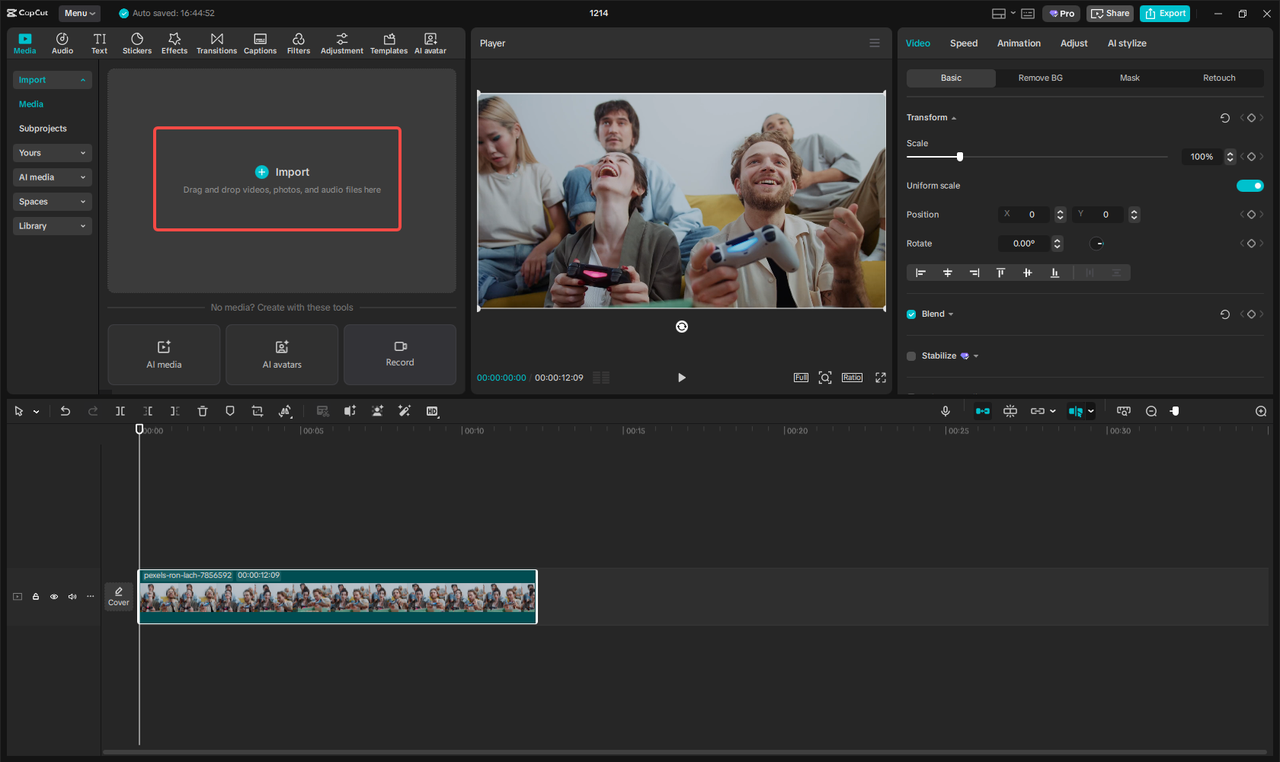The width and height of the screenshot is (1280, 762).
Task: Open the Crop tool in timeline toolbar
Action: (257, 411)
